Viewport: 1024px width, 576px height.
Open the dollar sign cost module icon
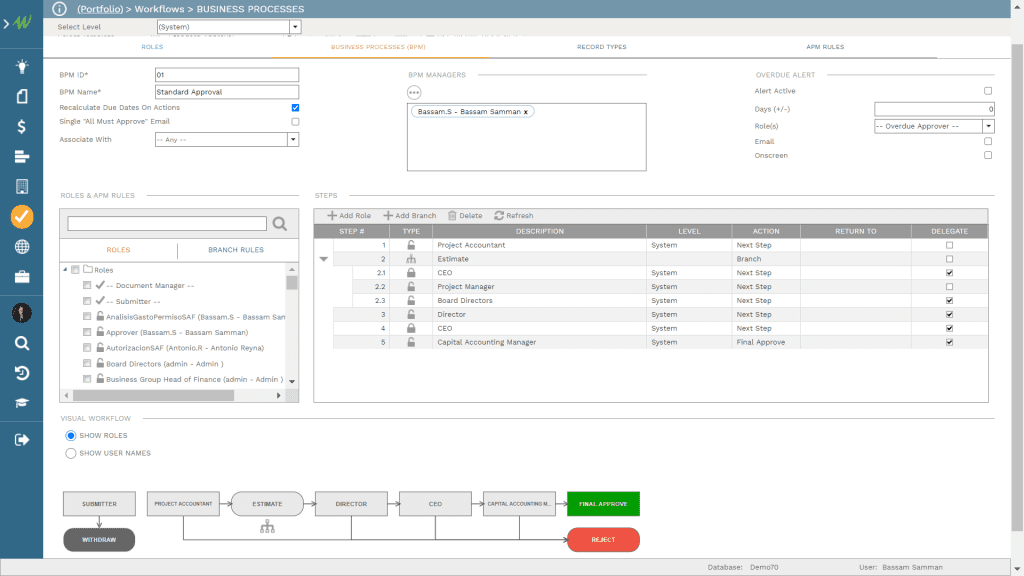click(21, 127)
